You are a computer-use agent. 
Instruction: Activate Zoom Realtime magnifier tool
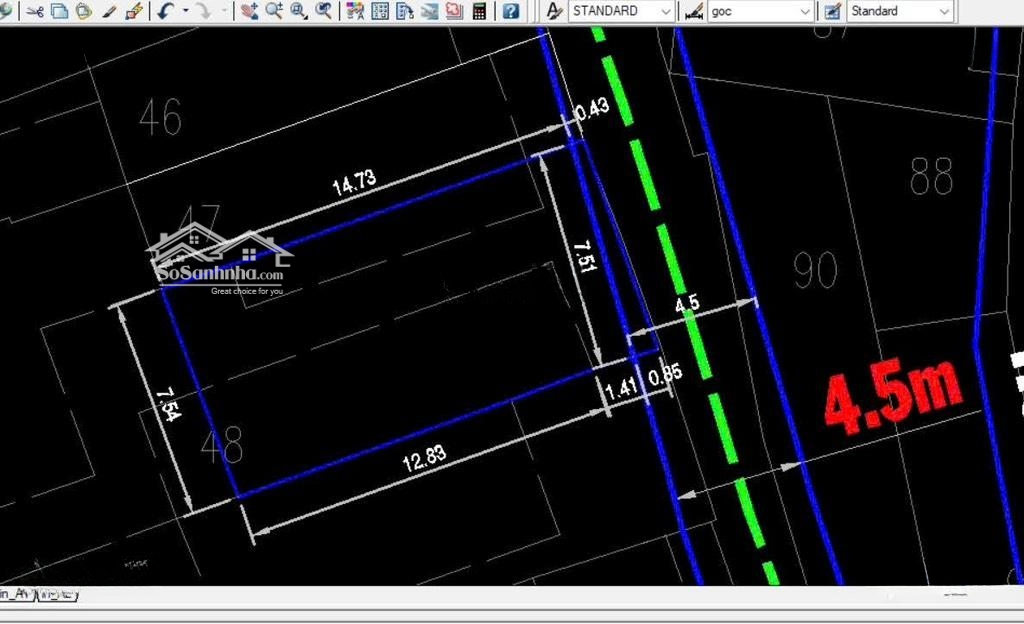pos(273,11)
